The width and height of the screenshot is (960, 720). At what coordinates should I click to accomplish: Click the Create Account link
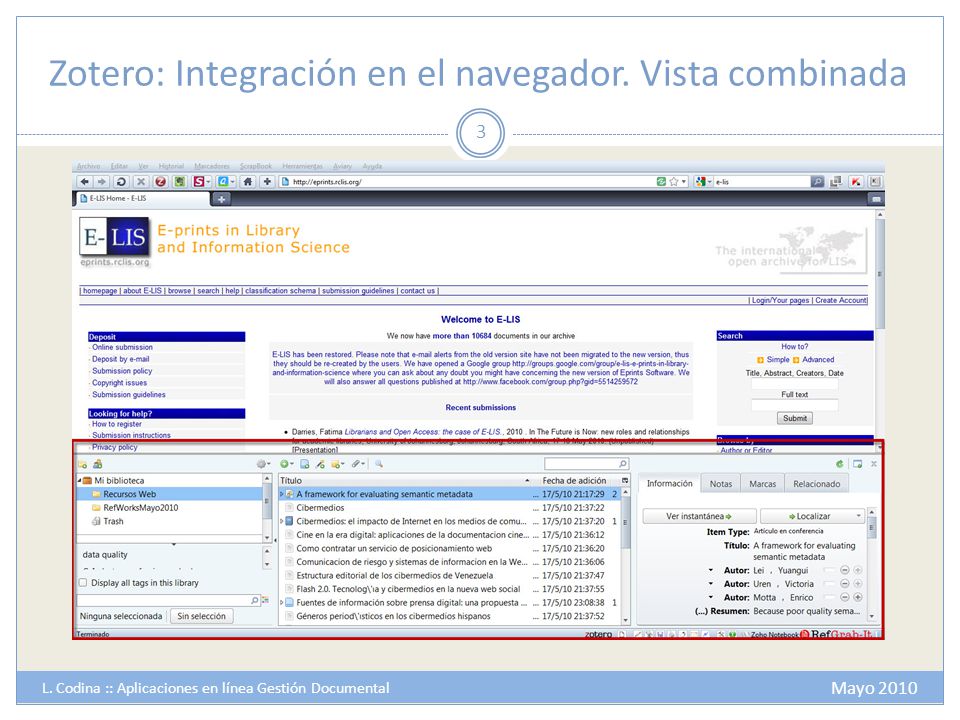pyautogui.click(x=841, y=300)
